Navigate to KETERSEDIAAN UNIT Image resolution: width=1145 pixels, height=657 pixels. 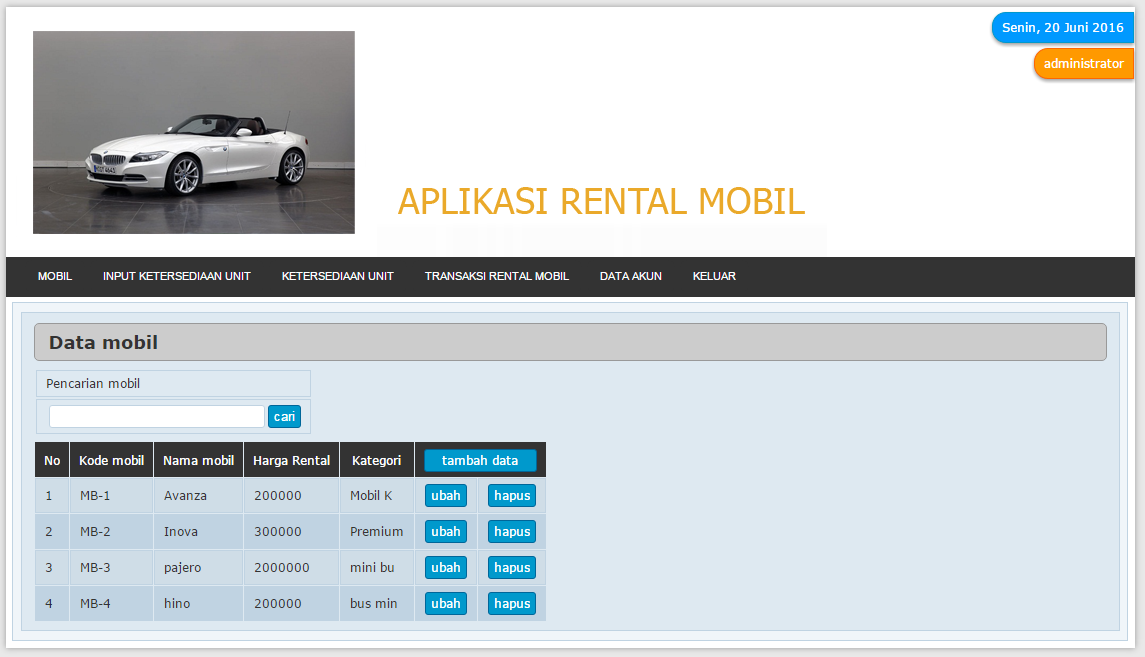point(338,276)
